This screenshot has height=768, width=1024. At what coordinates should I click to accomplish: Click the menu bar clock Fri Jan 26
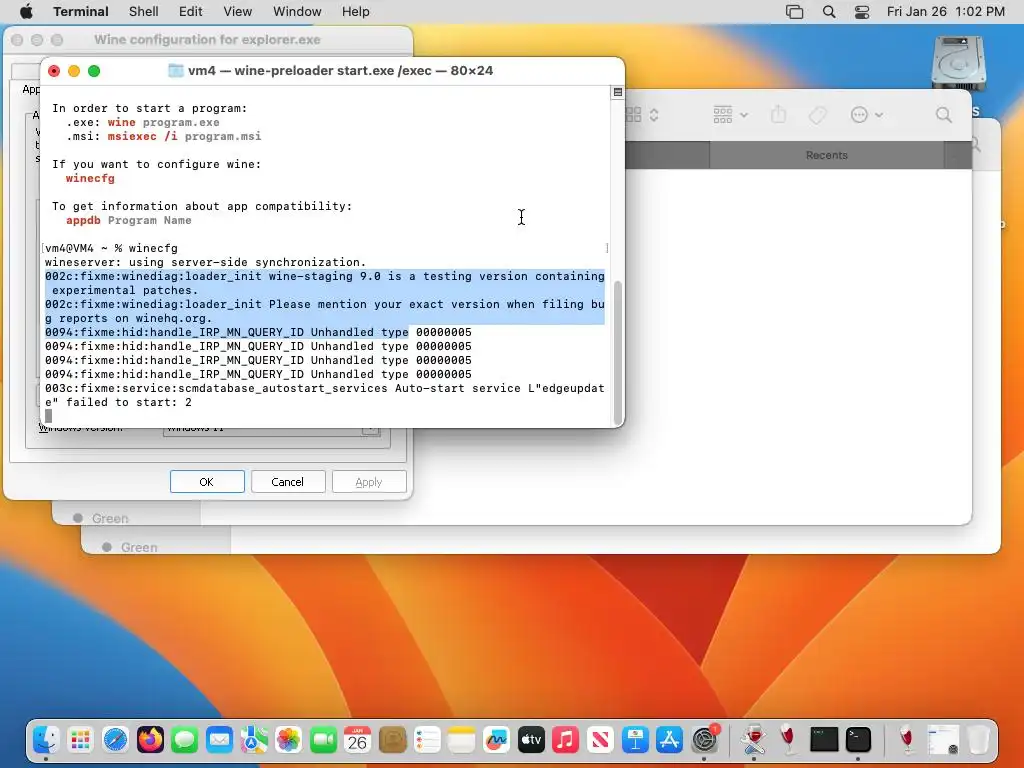[x=946, y=12]
